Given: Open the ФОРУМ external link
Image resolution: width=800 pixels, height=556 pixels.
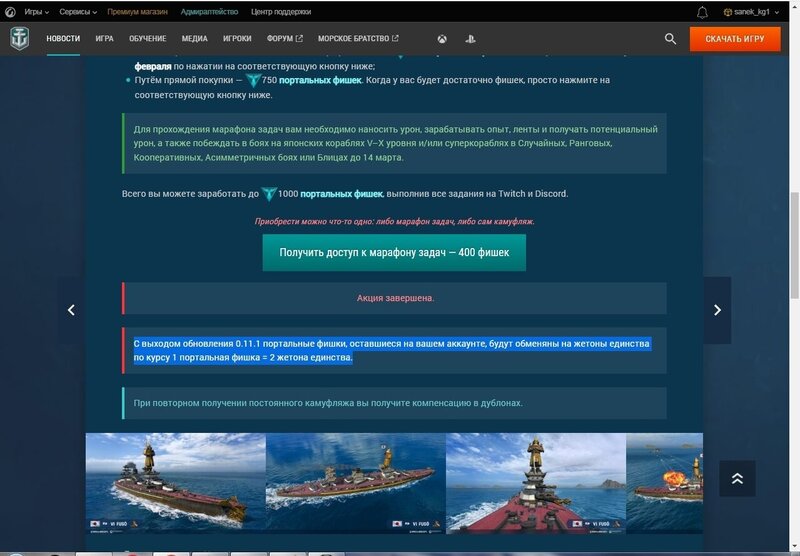Looking at the screenshot, I should (285, 39).
